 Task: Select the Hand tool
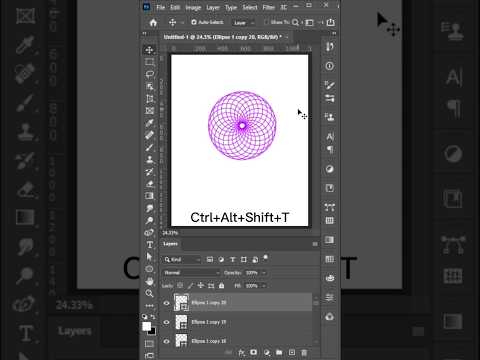click(149, 281)
